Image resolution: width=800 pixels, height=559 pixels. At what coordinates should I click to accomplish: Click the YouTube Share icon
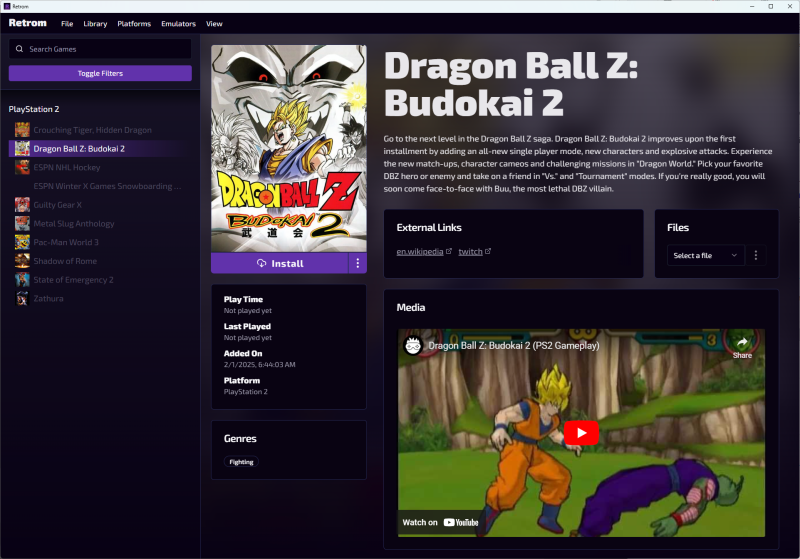pyautogui.click(x=742, y=347)
